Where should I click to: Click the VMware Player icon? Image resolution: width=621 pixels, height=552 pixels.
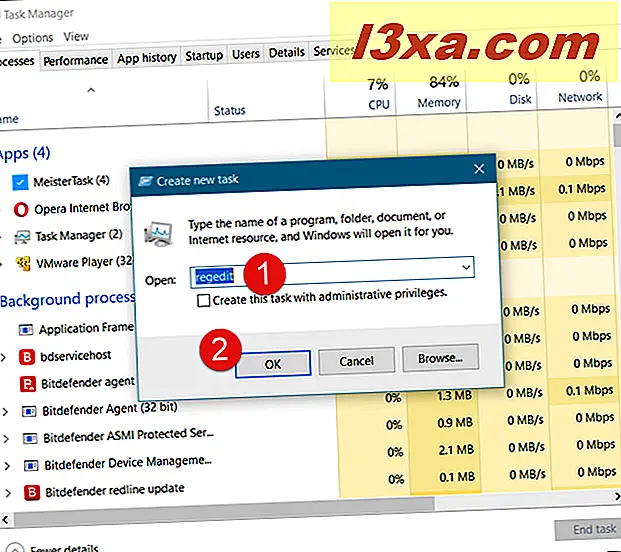[x=23, y=264]
